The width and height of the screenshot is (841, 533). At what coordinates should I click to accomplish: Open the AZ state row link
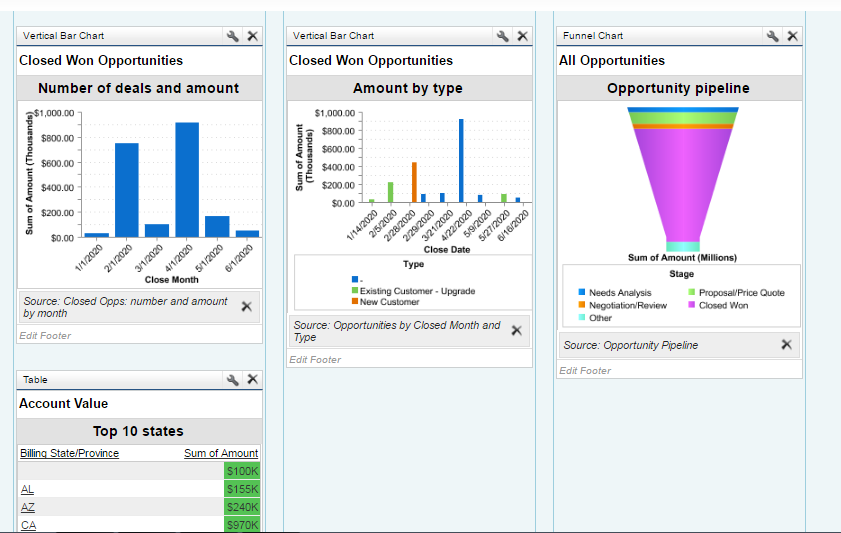coord(27,507)
